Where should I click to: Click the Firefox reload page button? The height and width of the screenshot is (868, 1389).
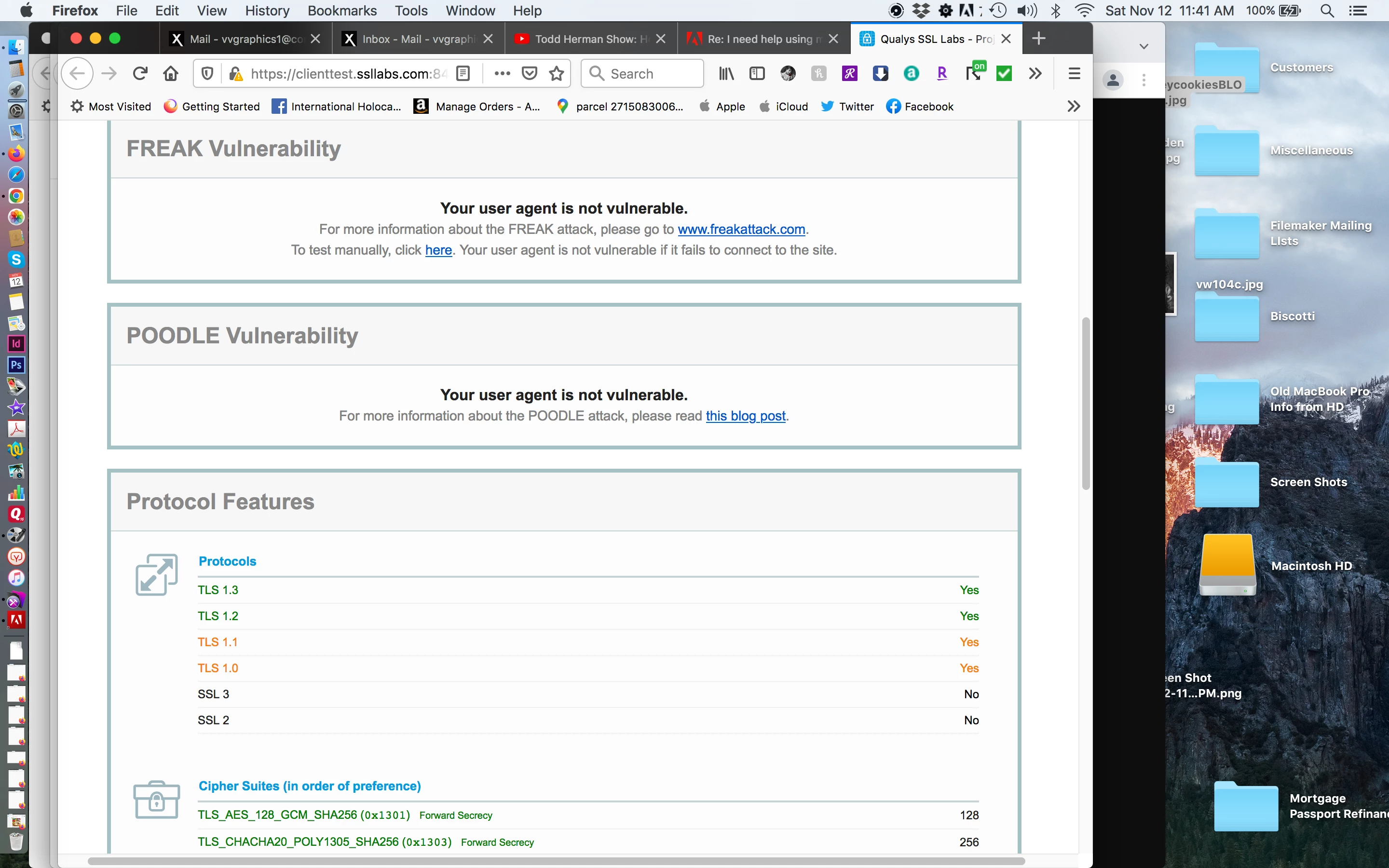(140, 73)
